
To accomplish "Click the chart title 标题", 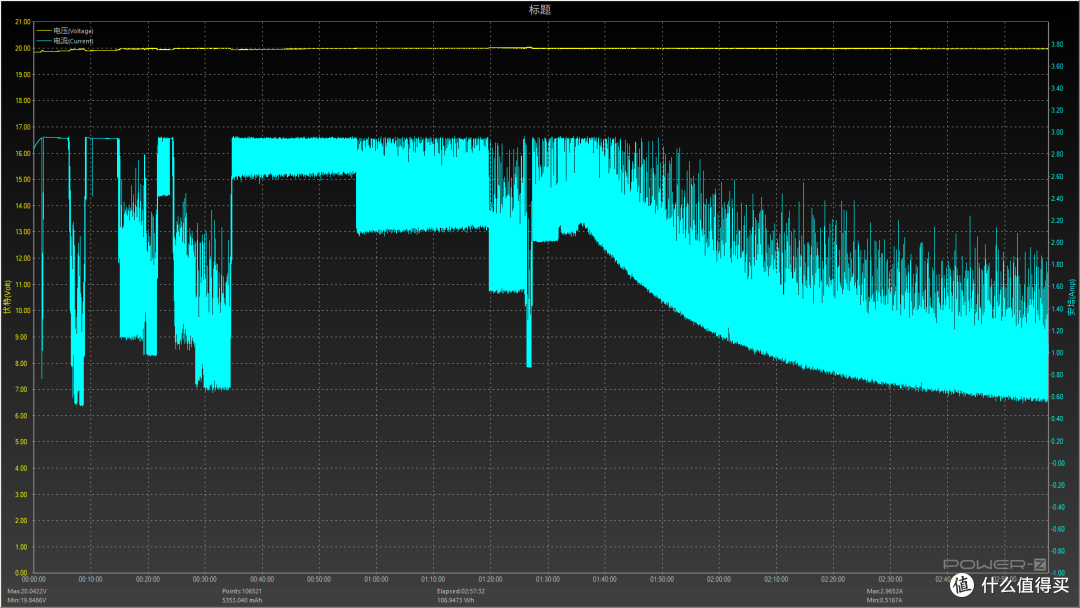I will (x=539, y=10).
